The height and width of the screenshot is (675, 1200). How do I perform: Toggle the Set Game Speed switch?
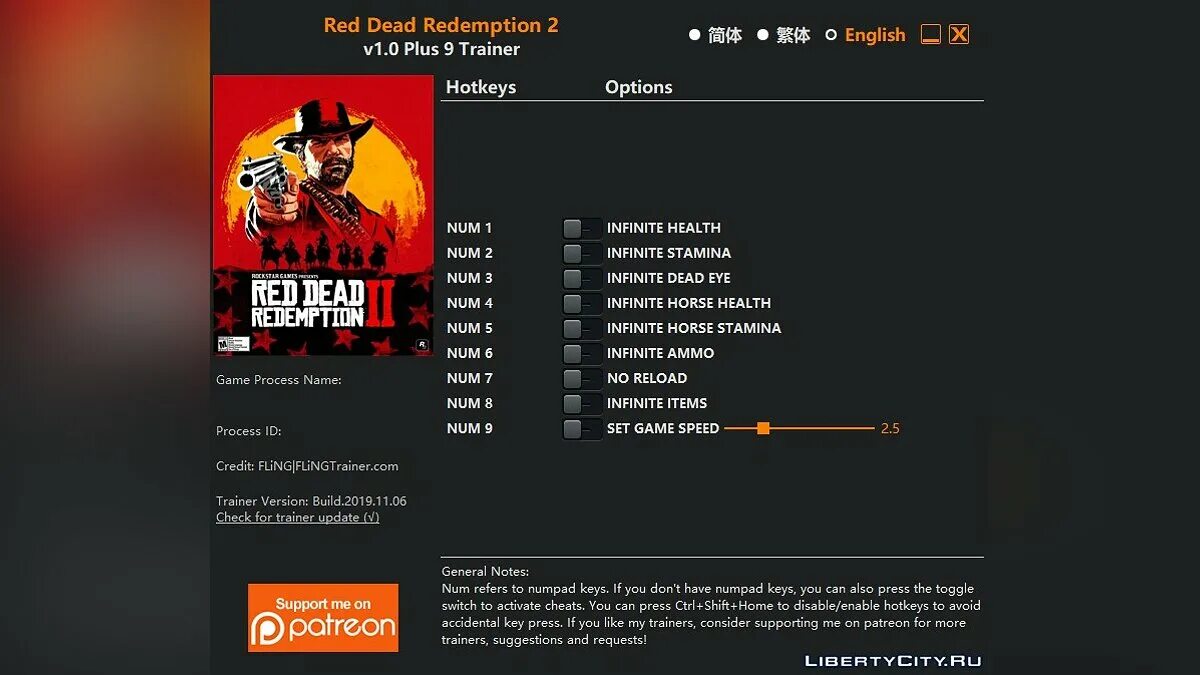(x=582, y=429)
